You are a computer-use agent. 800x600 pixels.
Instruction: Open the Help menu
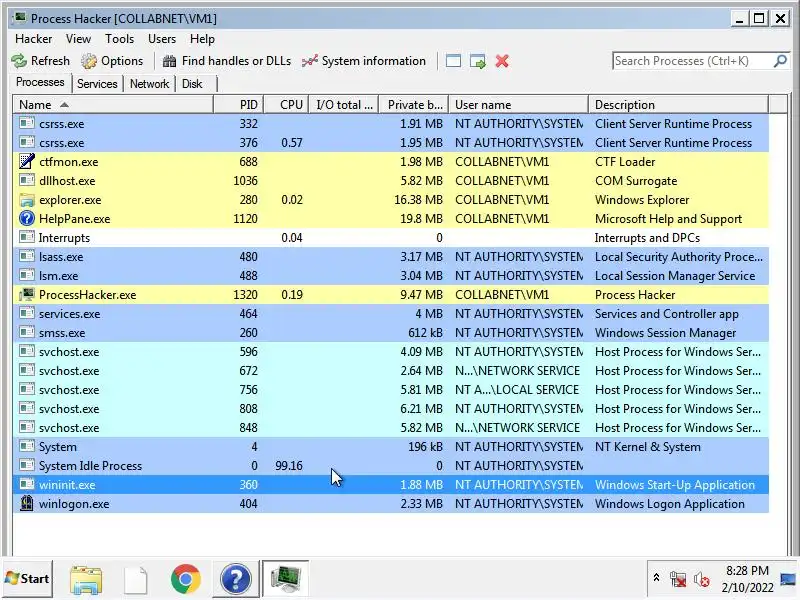pos(202,39)
